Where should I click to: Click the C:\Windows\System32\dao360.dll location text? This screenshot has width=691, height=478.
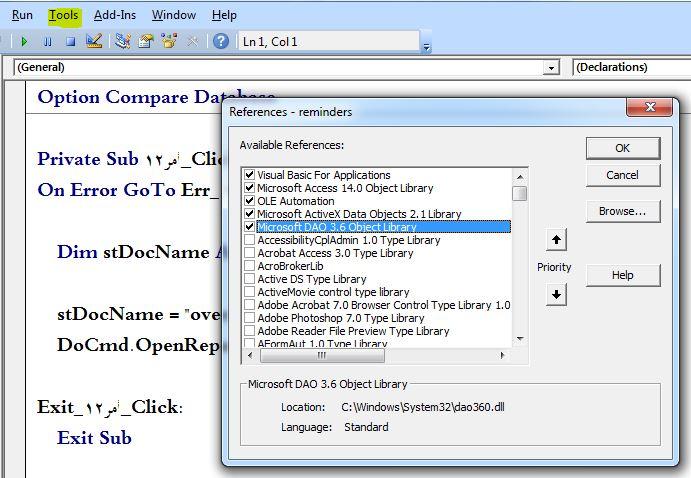pos(423,407)
